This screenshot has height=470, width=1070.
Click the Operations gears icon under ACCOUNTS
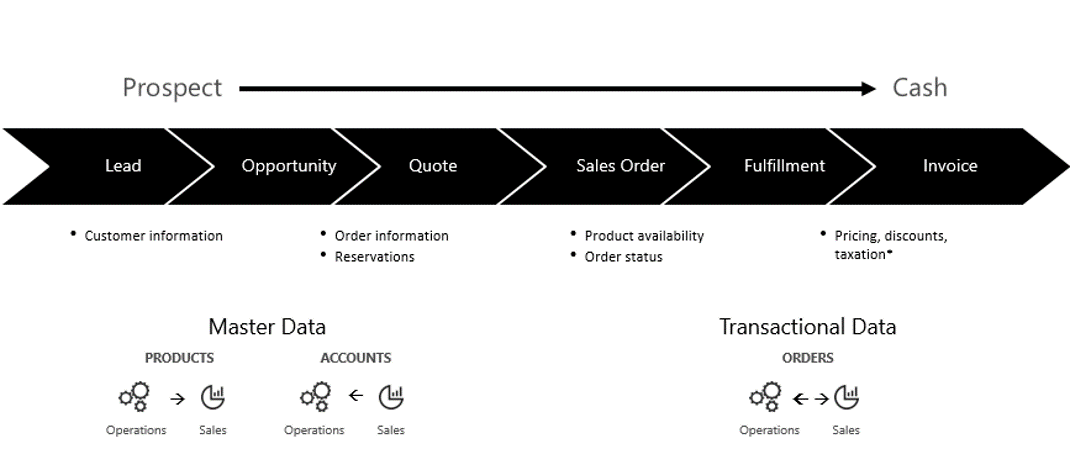316,397
